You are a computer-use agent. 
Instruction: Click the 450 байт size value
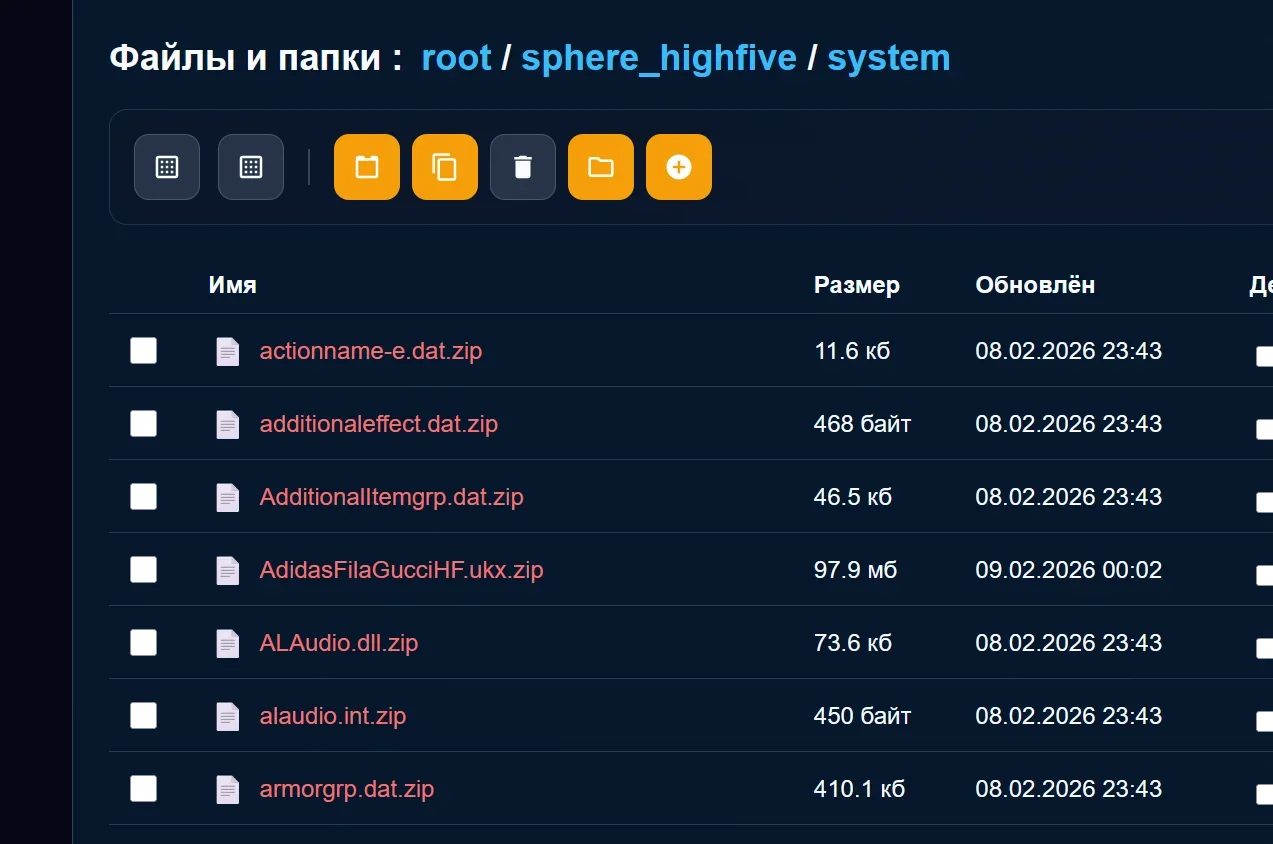point(863,716)
